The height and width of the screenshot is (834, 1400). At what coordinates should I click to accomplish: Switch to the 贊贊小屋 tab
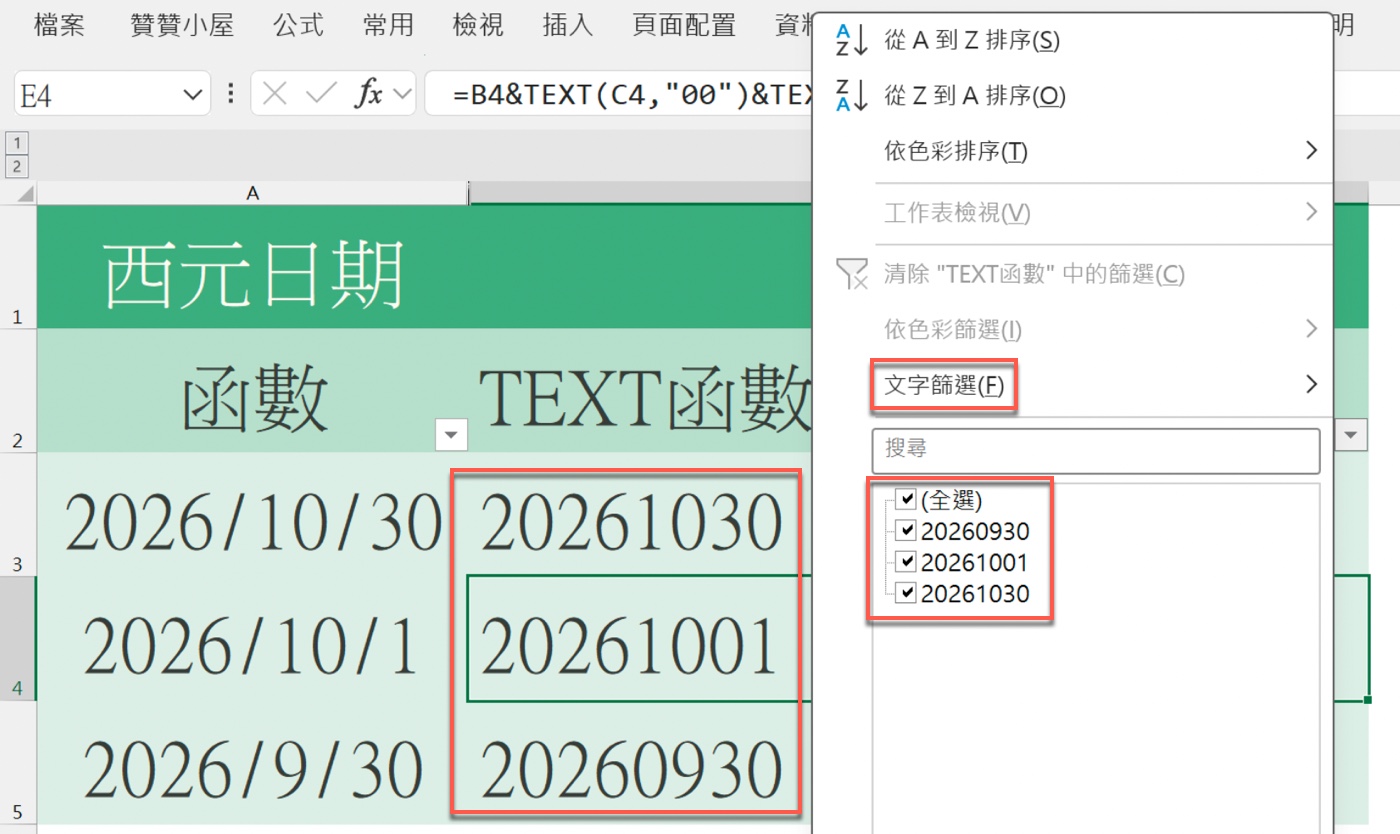pyautogui.click(x=182, y=25)
